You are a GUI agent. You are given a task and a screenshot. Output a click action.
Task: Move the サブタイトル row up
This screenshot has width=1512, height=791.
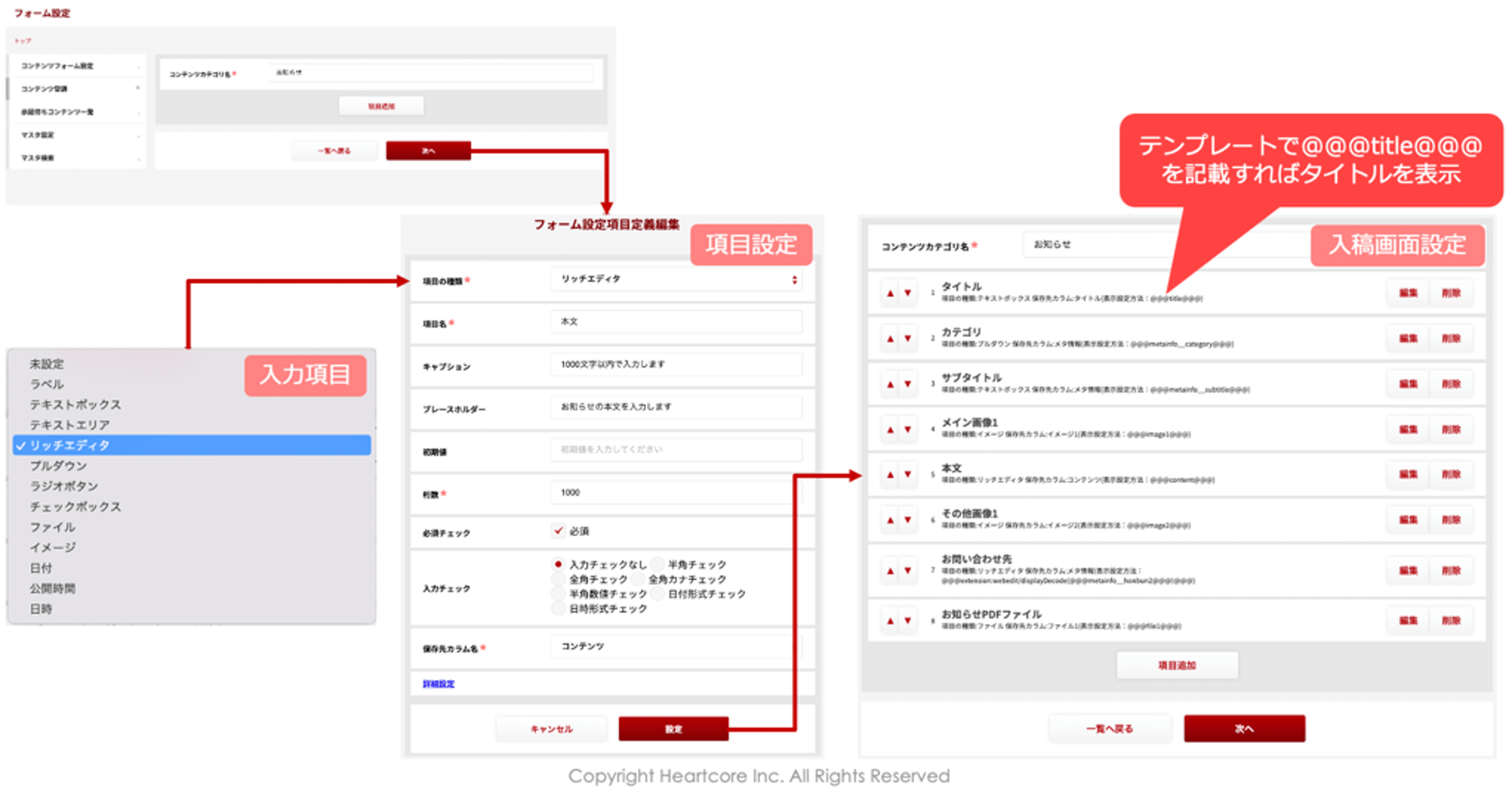890,384
